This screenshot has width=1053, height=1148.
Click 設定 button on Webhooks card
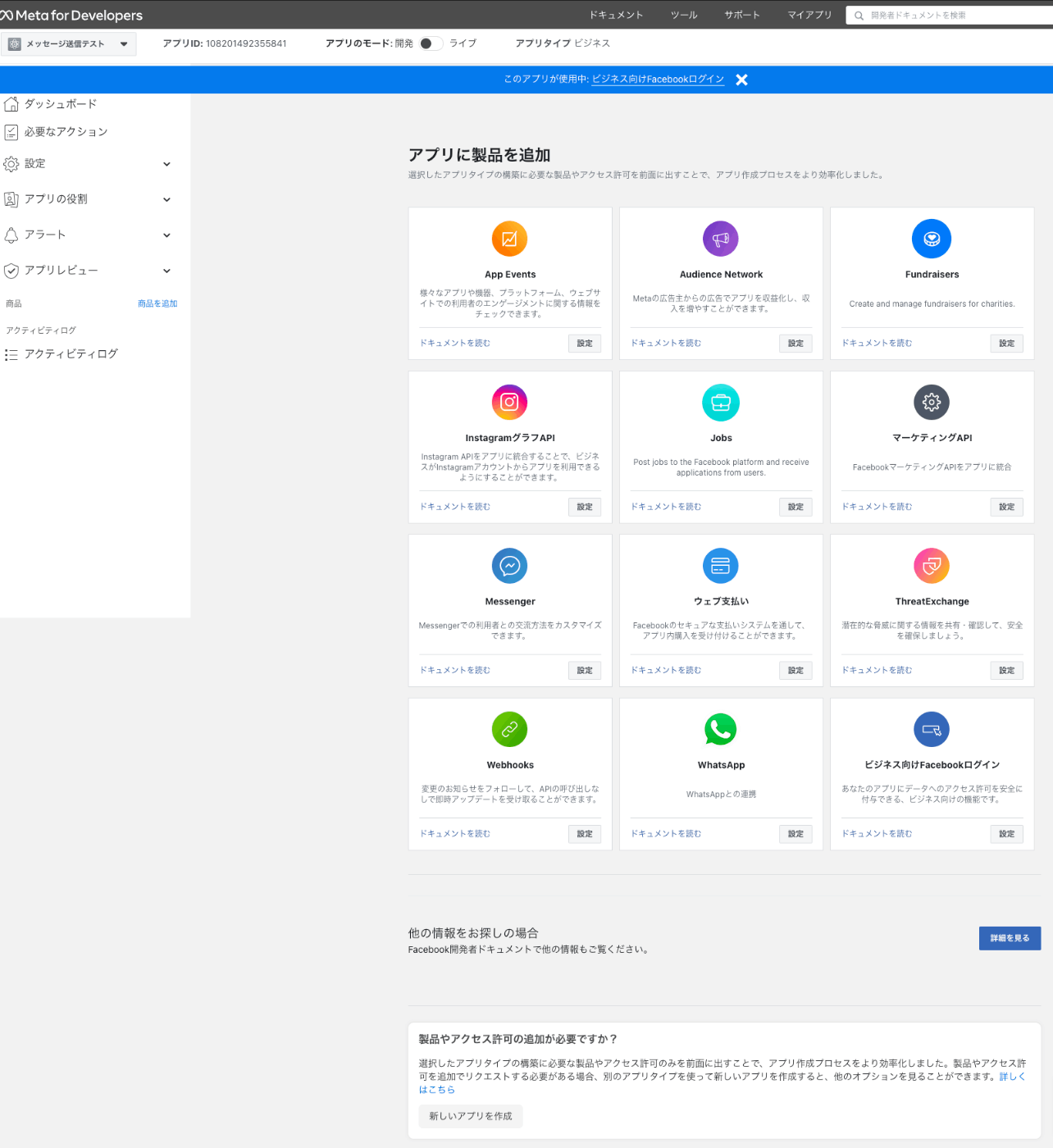[585, 834]
